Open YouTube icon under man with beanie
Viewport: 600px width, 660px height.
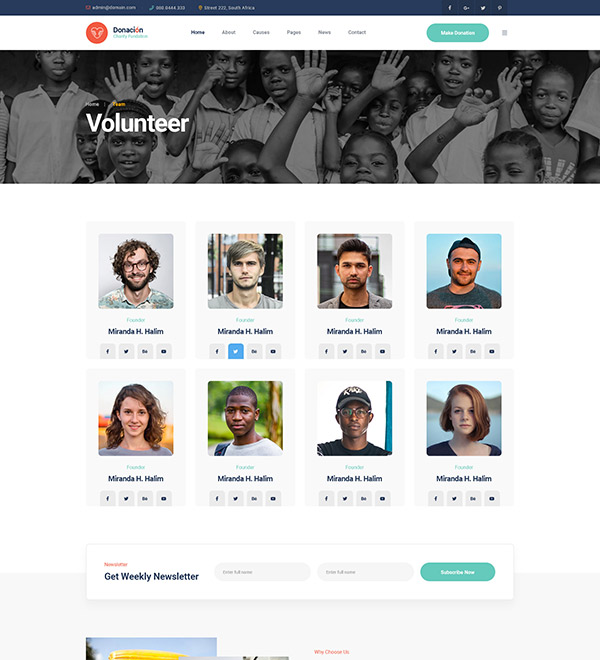(x=492, y=351)
